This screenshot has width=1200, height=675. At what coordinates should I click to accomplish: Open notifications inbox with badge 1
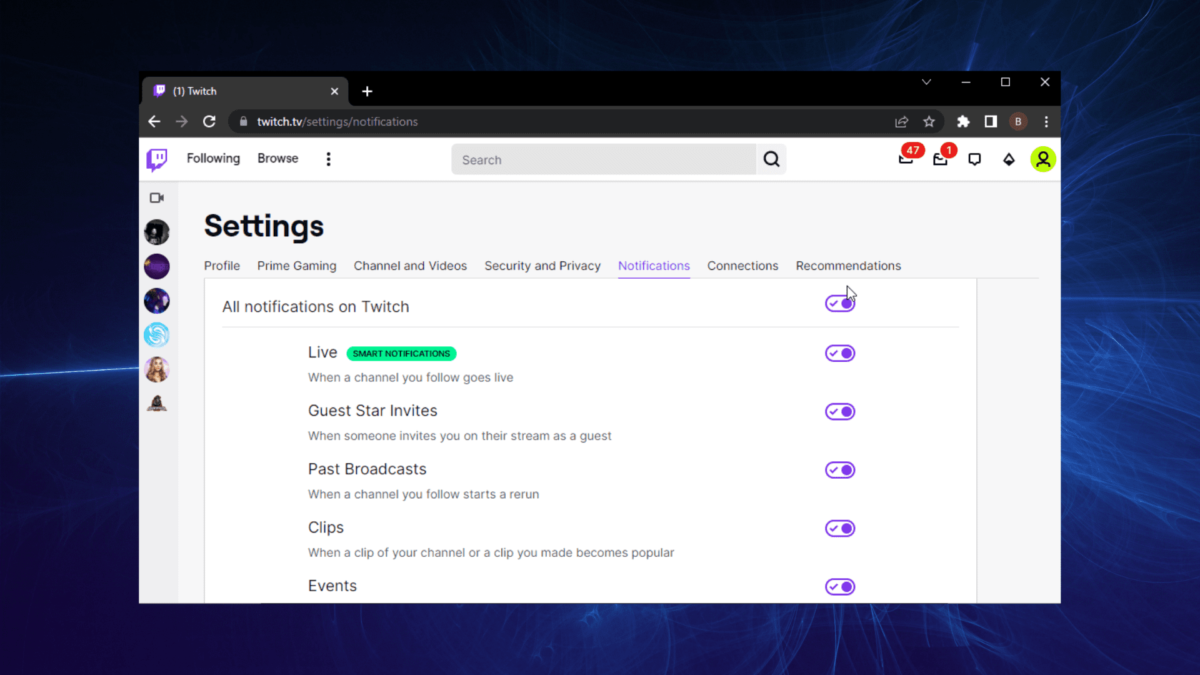point(941,158)
